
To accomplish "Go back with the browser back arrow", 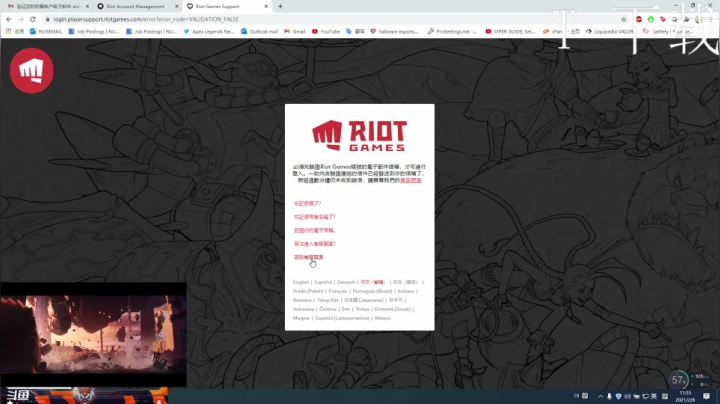I will click(9, 19).
